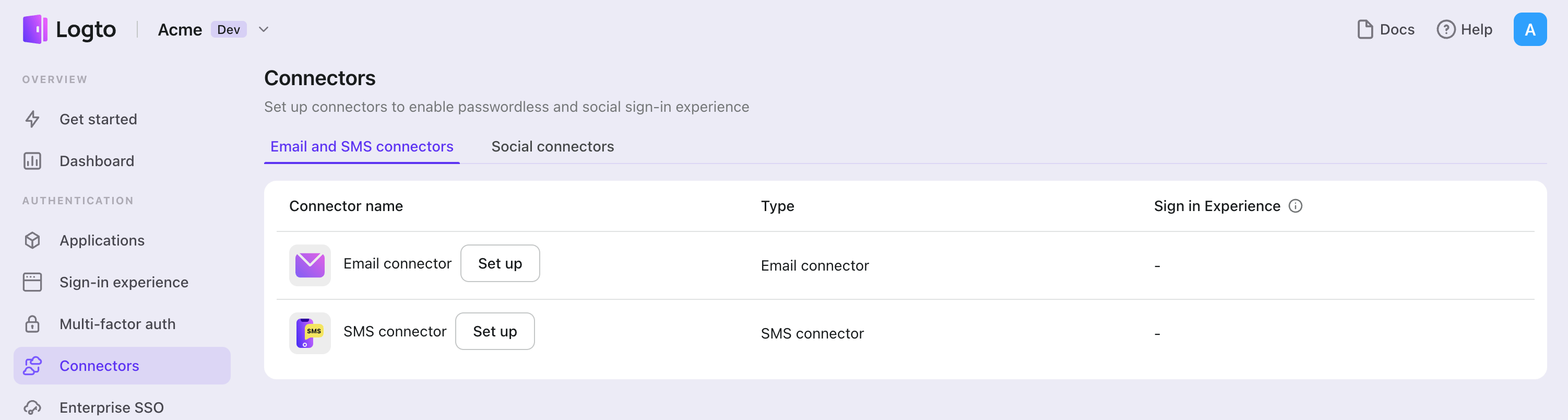Image resolution: width=1568 pixels, height=420 pixels.
Task: Stay on Email and SMS connectors tab
Action: click(361, 146)
